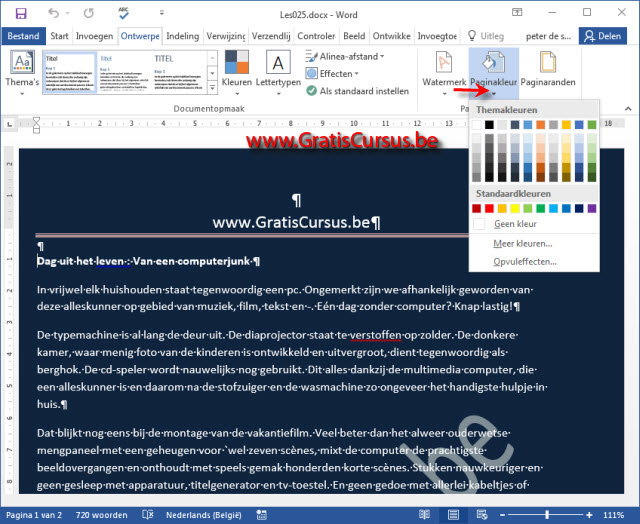Choose the purple standard color swatch
Image resolution: width=640 pixels, height=524 pixels.
(592, 209)
